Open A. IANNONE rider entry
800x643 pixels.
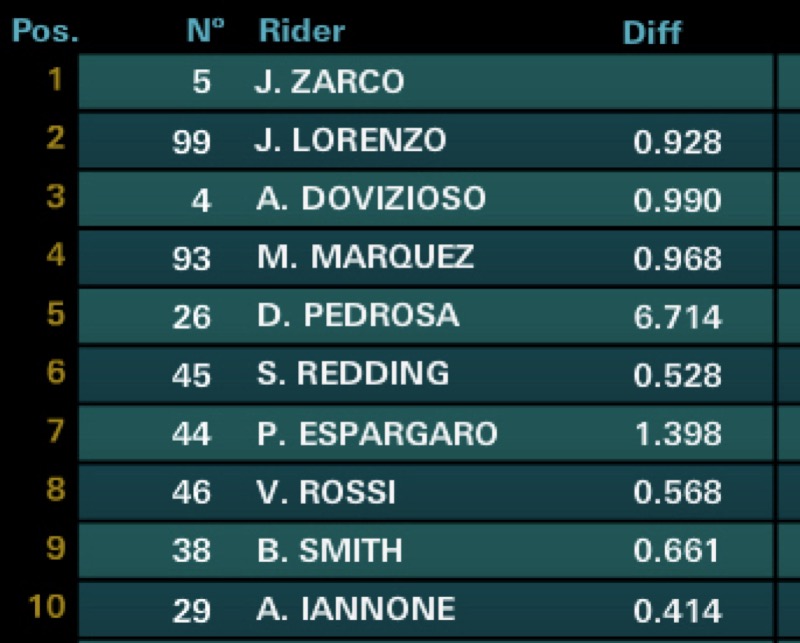pyautogui.click(x=355, y=608)
